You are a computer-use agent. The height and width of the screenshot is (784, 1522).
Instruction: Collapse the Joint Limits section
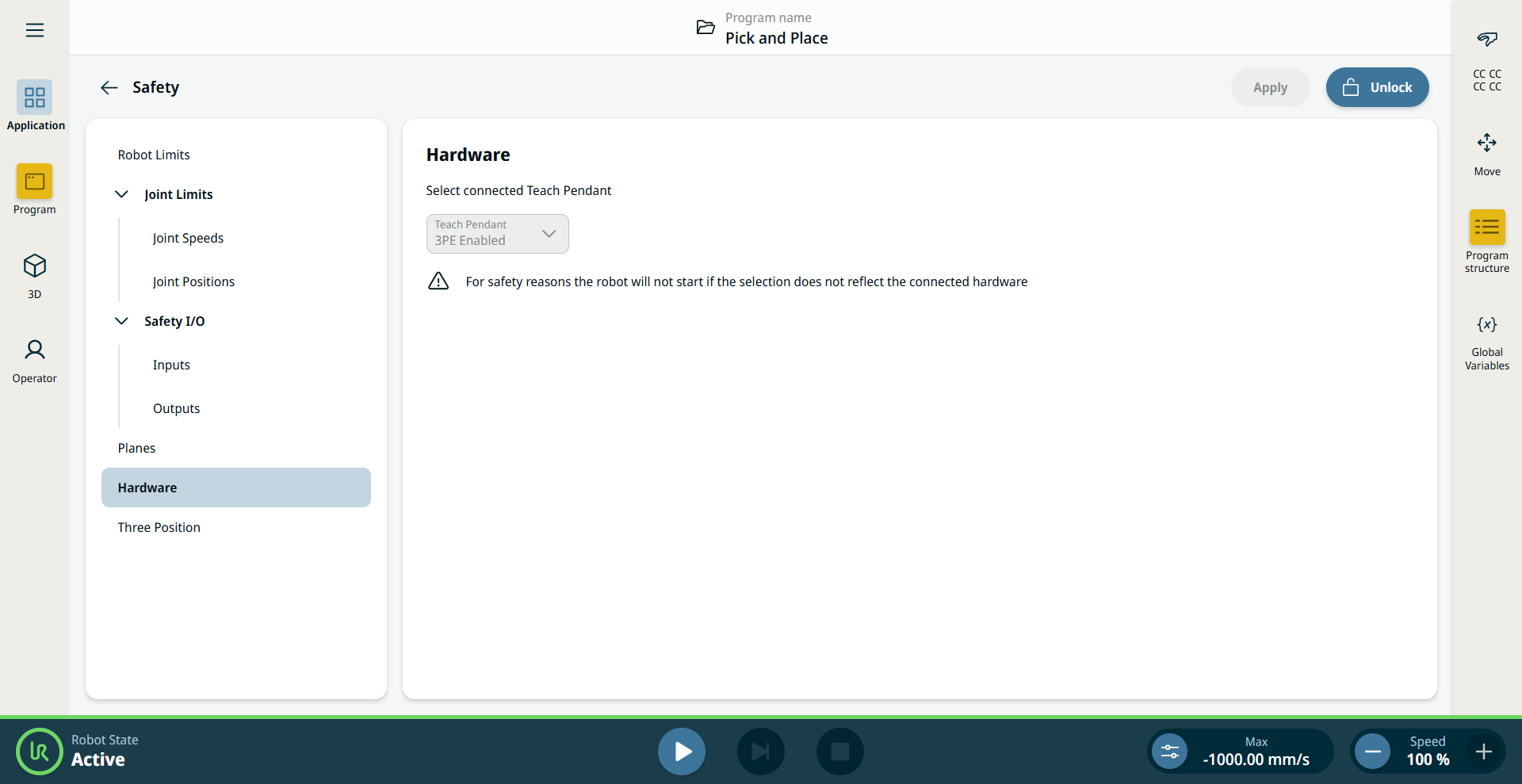click(x=122, y=194)
